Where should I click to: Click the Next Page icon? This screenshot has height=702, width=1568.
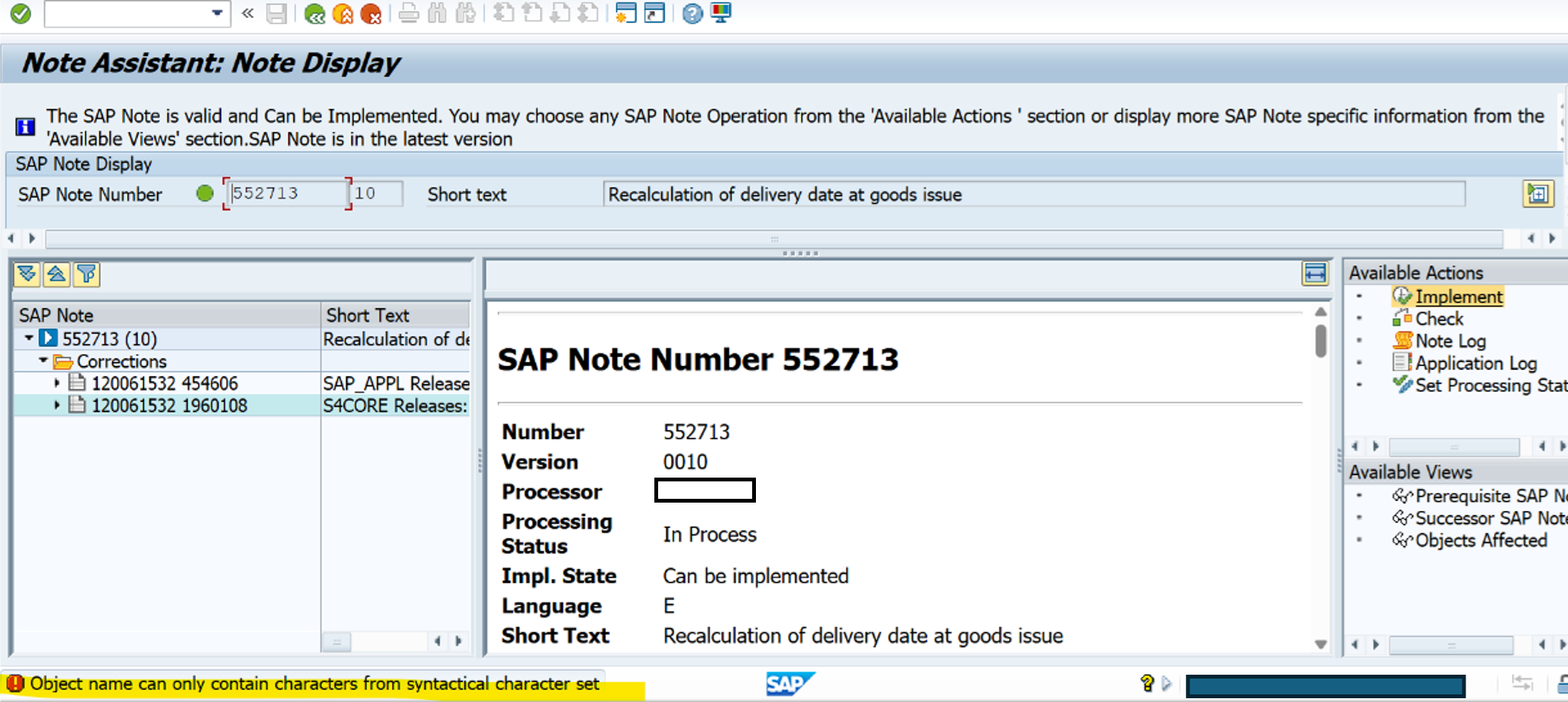point(560,14)
